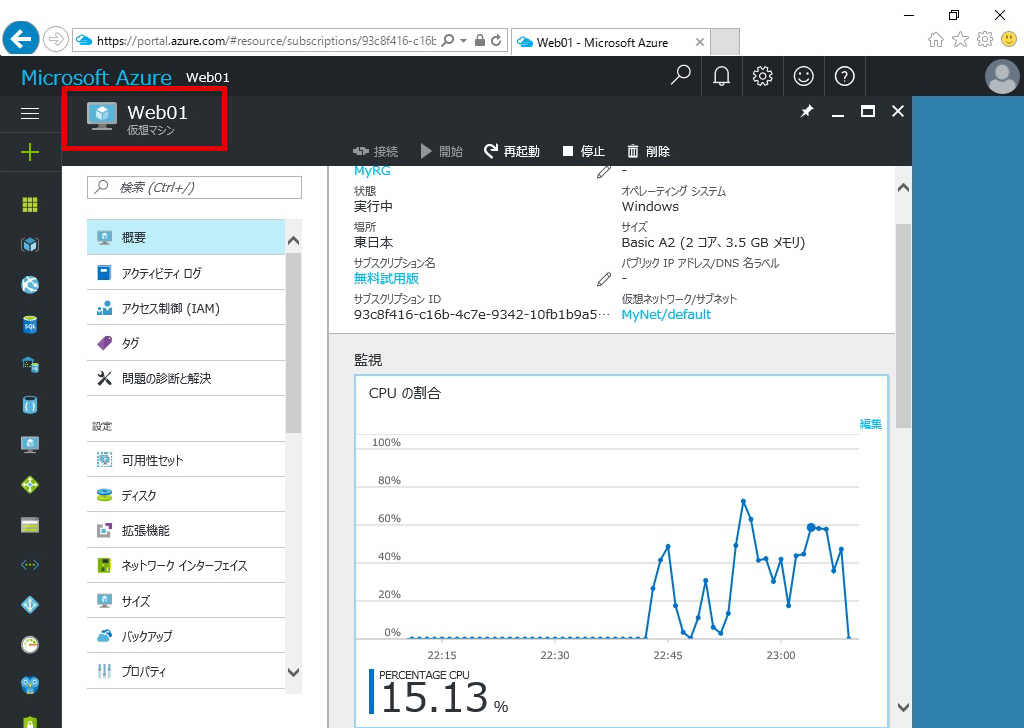Viewport: 1024px width, 728px height.
Task: Open Monitor gauge icon in sidebar
Action: 30,644
